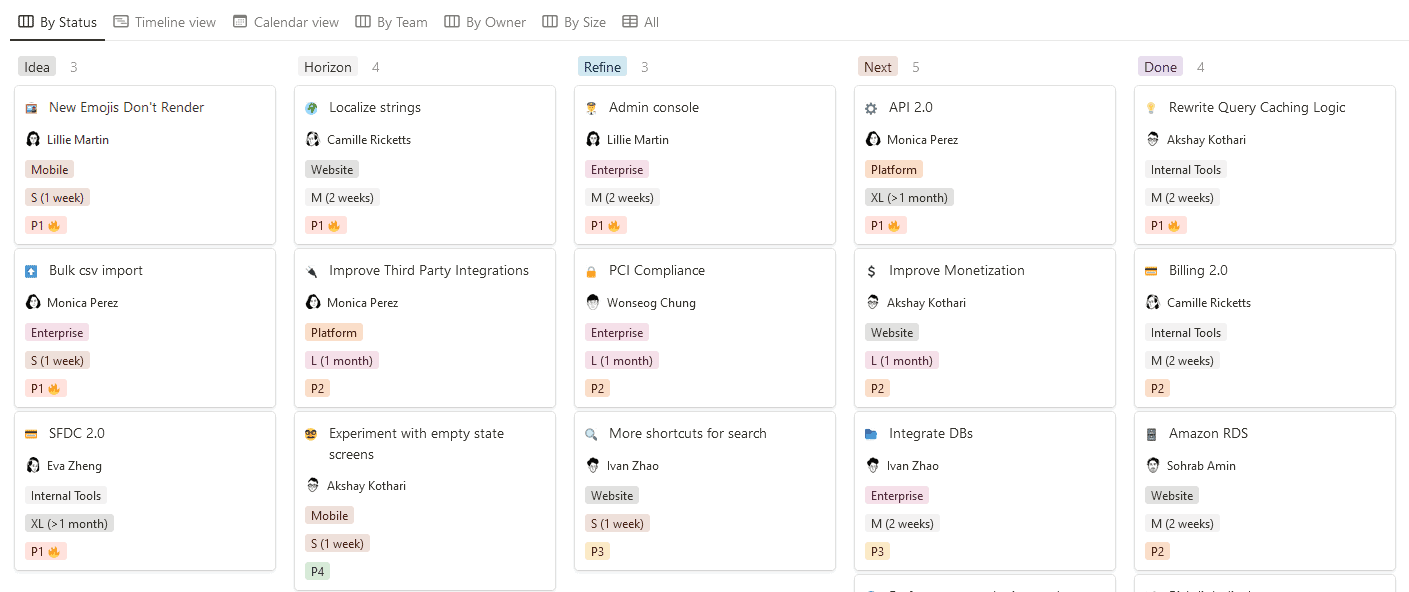Select the Timeline view icon
The width and height of the screenshot is (1409, 592).
(x=121, y=20)
